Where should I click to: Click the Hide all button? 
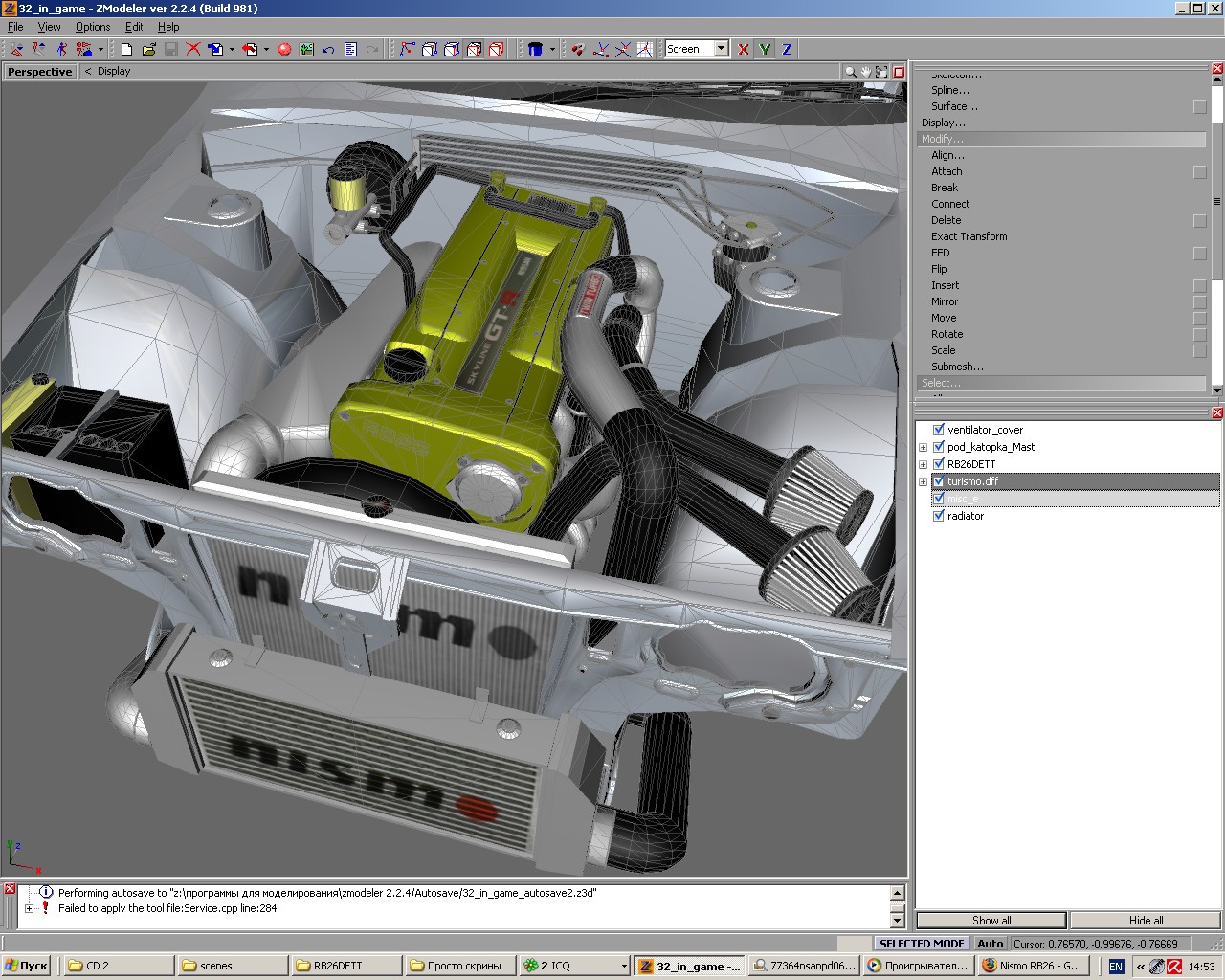coord(1146,921)
